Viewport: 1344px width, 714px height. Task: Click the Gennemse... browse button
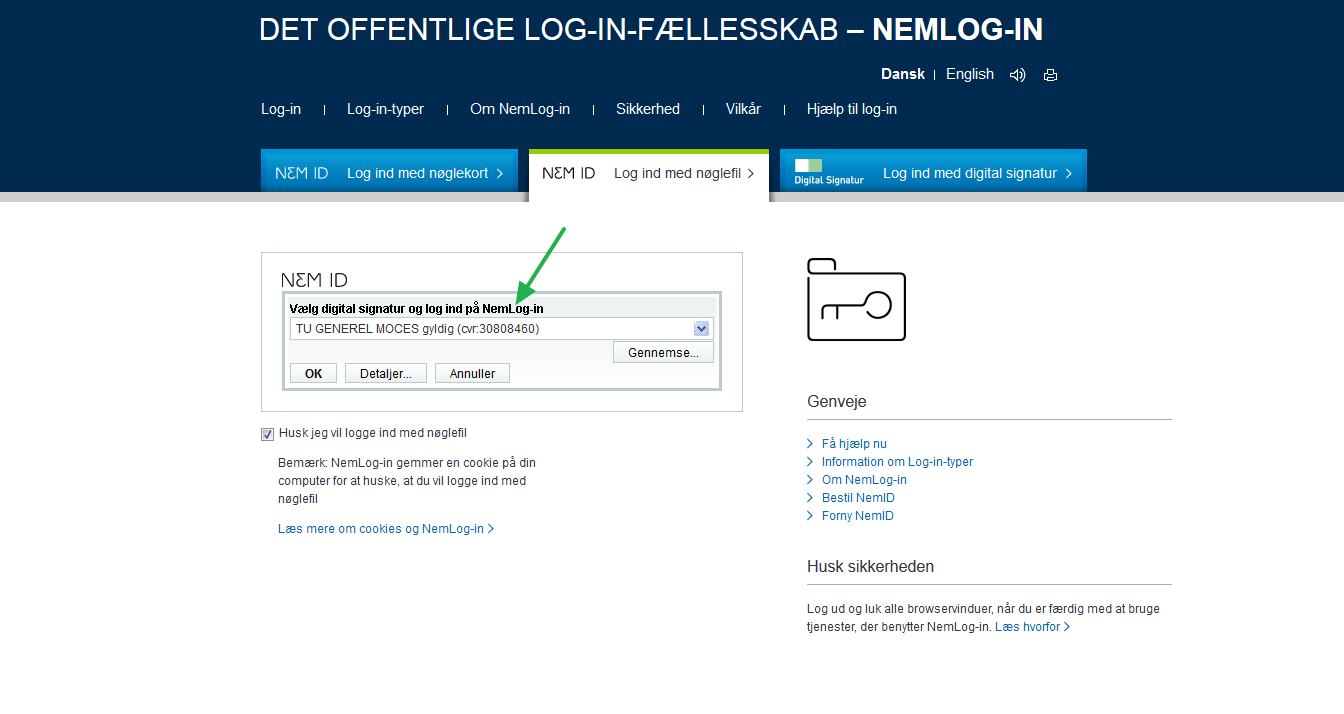coord(663,352)
